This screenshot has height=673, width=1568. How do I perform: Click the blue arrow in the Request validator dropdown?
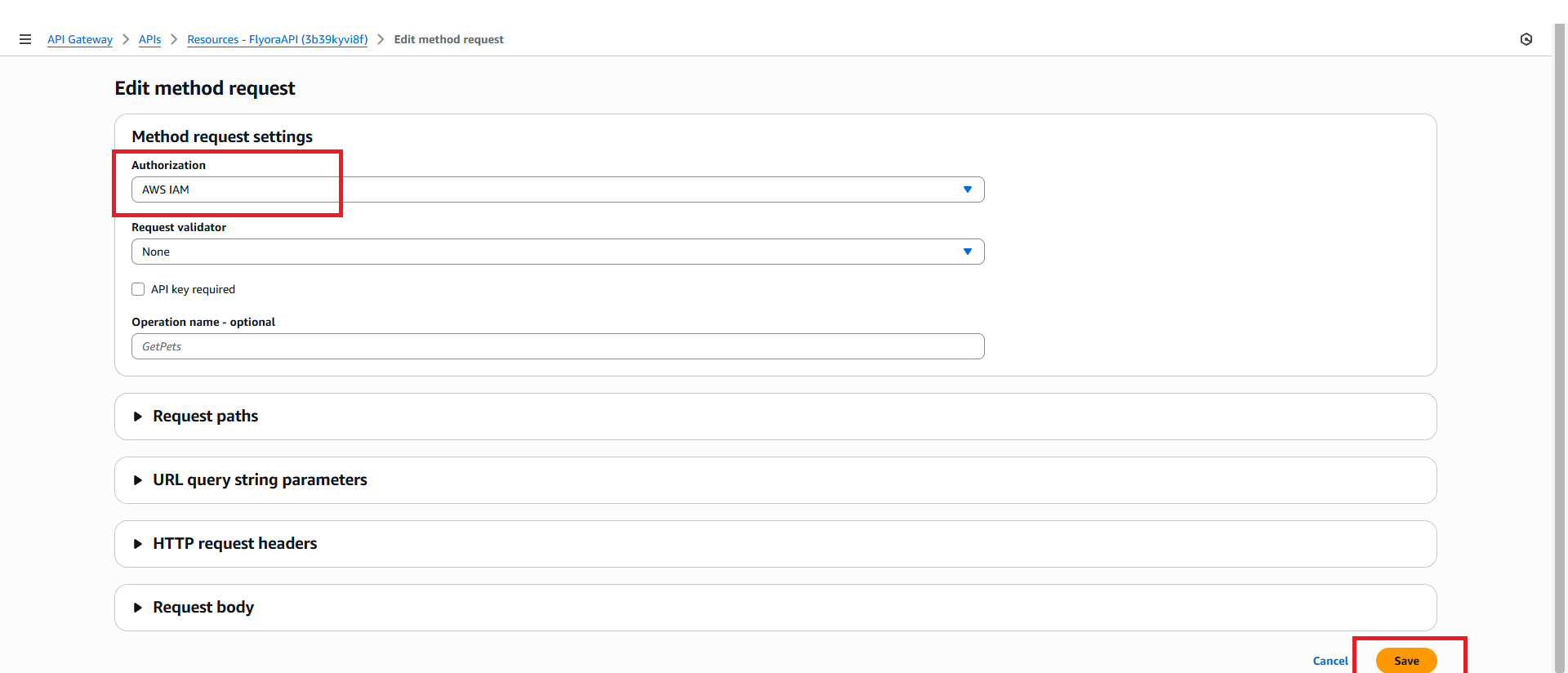(967, 252)
